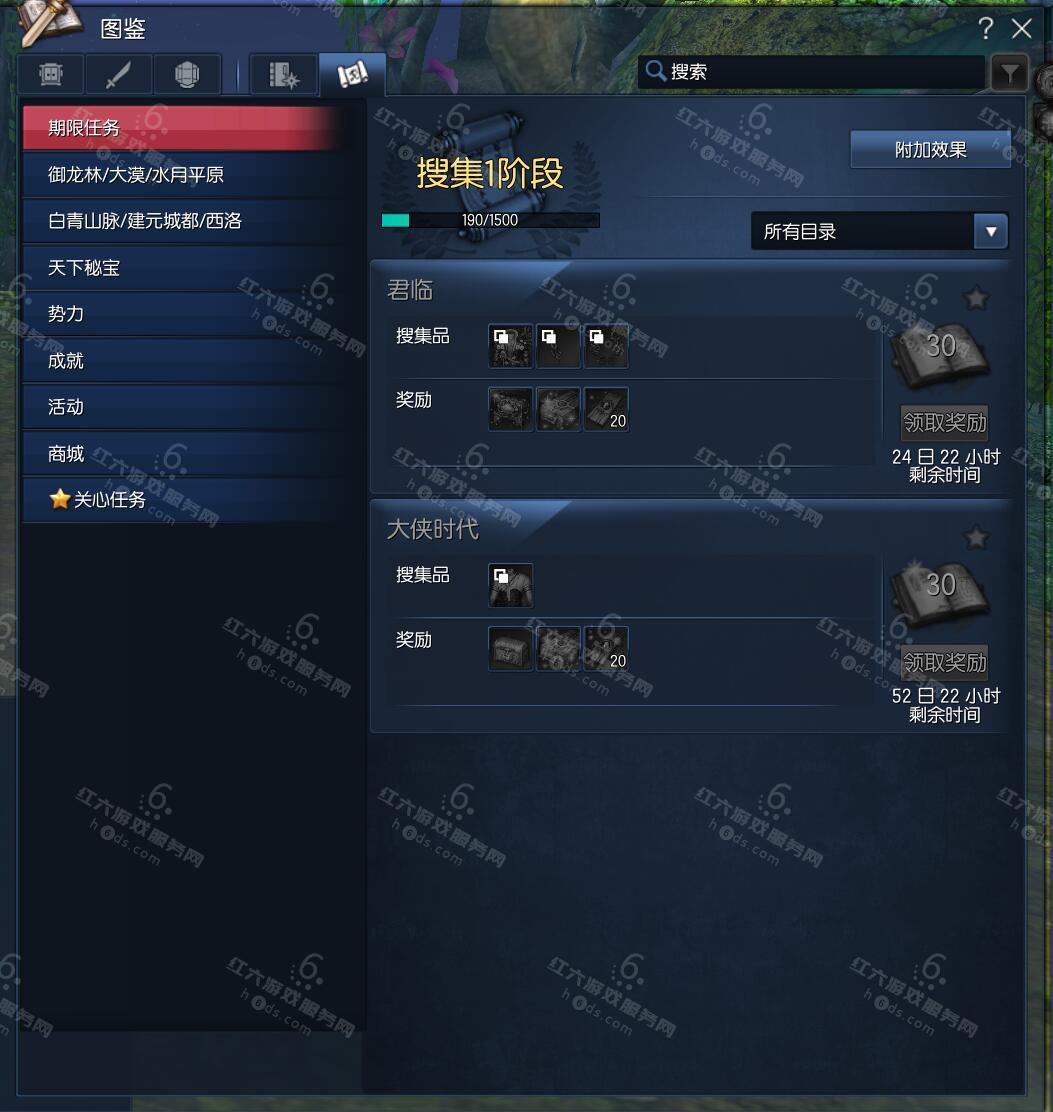1053x1112 pixels.
Task: Click the 附加效果 button
Action: pos(930,150)
